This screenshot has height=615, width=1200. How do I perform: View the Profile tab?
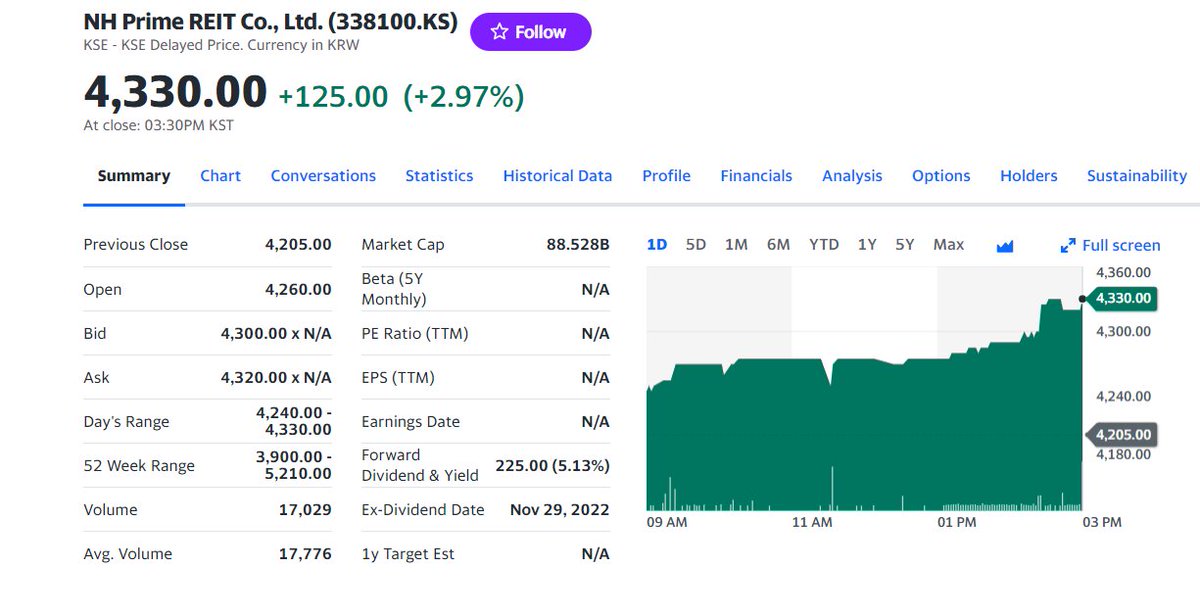point(666,176)
